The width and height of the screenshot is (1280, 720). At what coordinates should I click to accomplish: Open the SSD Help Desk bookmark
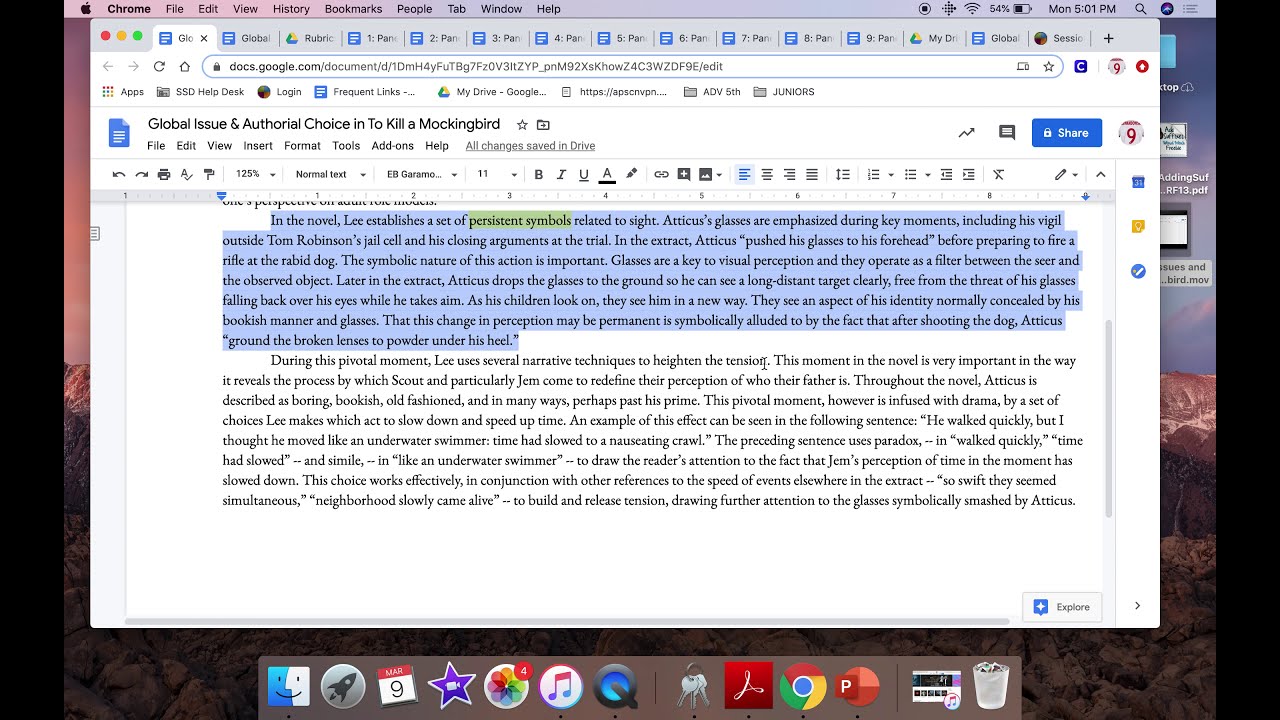200,92
